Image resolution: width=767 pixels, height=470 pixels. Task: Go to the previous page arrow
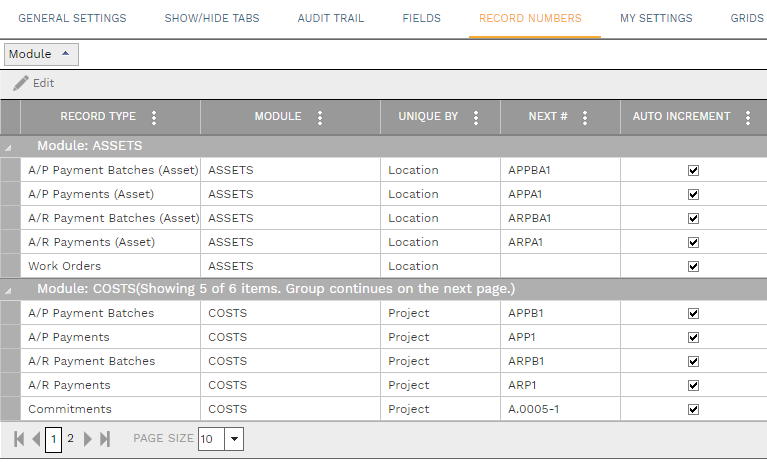[x=36, y=439]
